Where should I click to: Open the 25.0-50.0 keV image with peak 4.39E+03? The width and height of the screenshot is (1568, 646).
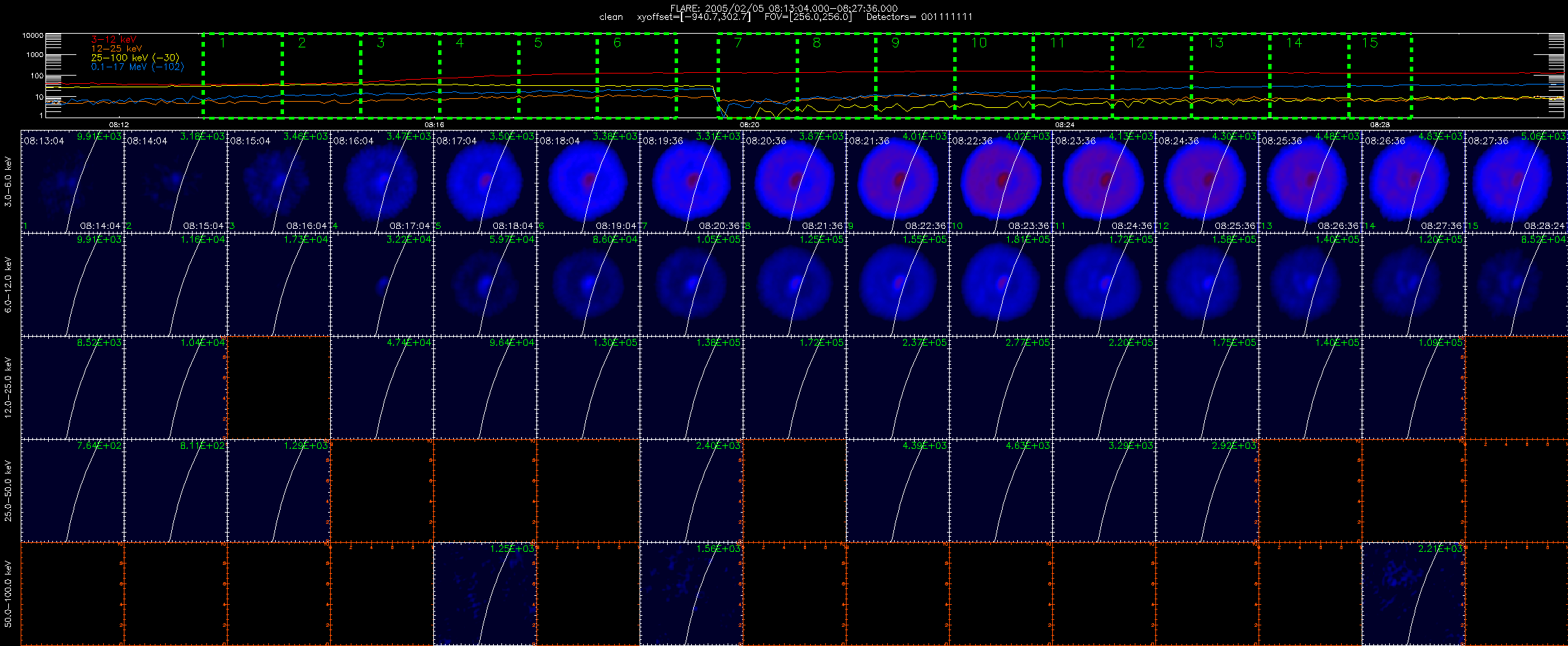pyautogui.click(x=897, y=491)
